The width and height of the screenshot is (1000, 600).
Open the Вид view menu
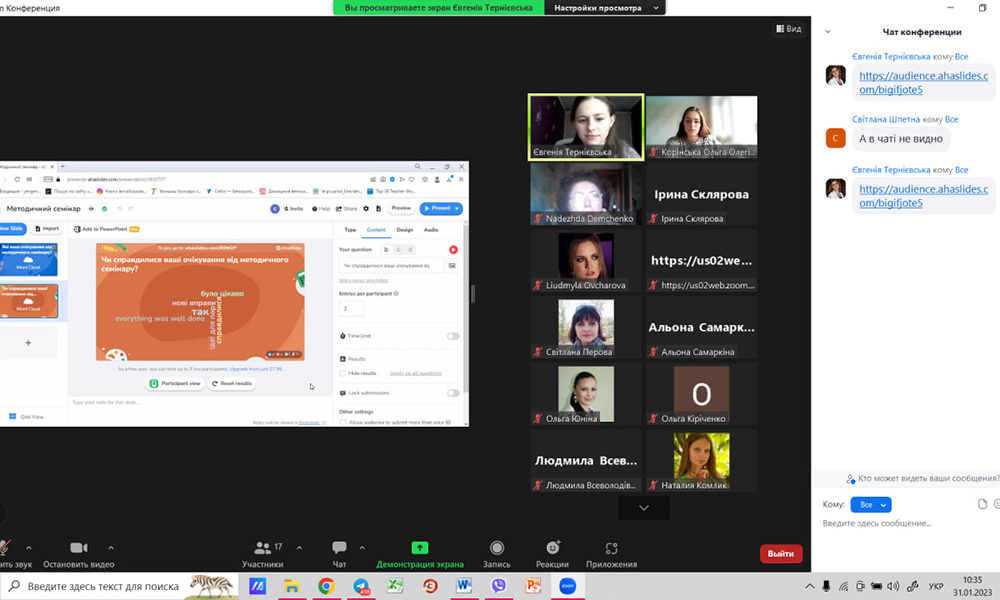[789, 29]
